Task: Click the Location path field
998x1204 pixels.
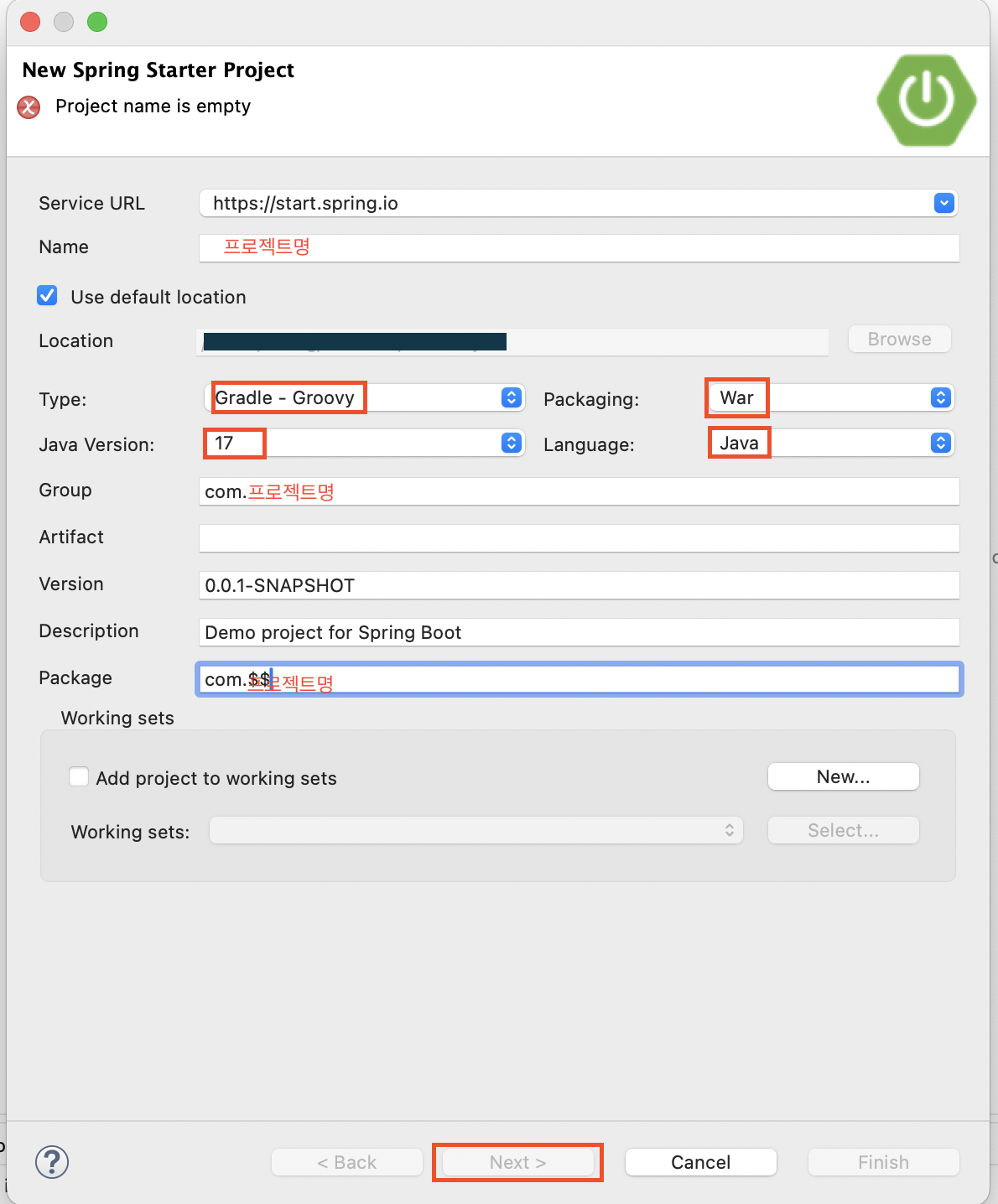Action: click(513, 341)
